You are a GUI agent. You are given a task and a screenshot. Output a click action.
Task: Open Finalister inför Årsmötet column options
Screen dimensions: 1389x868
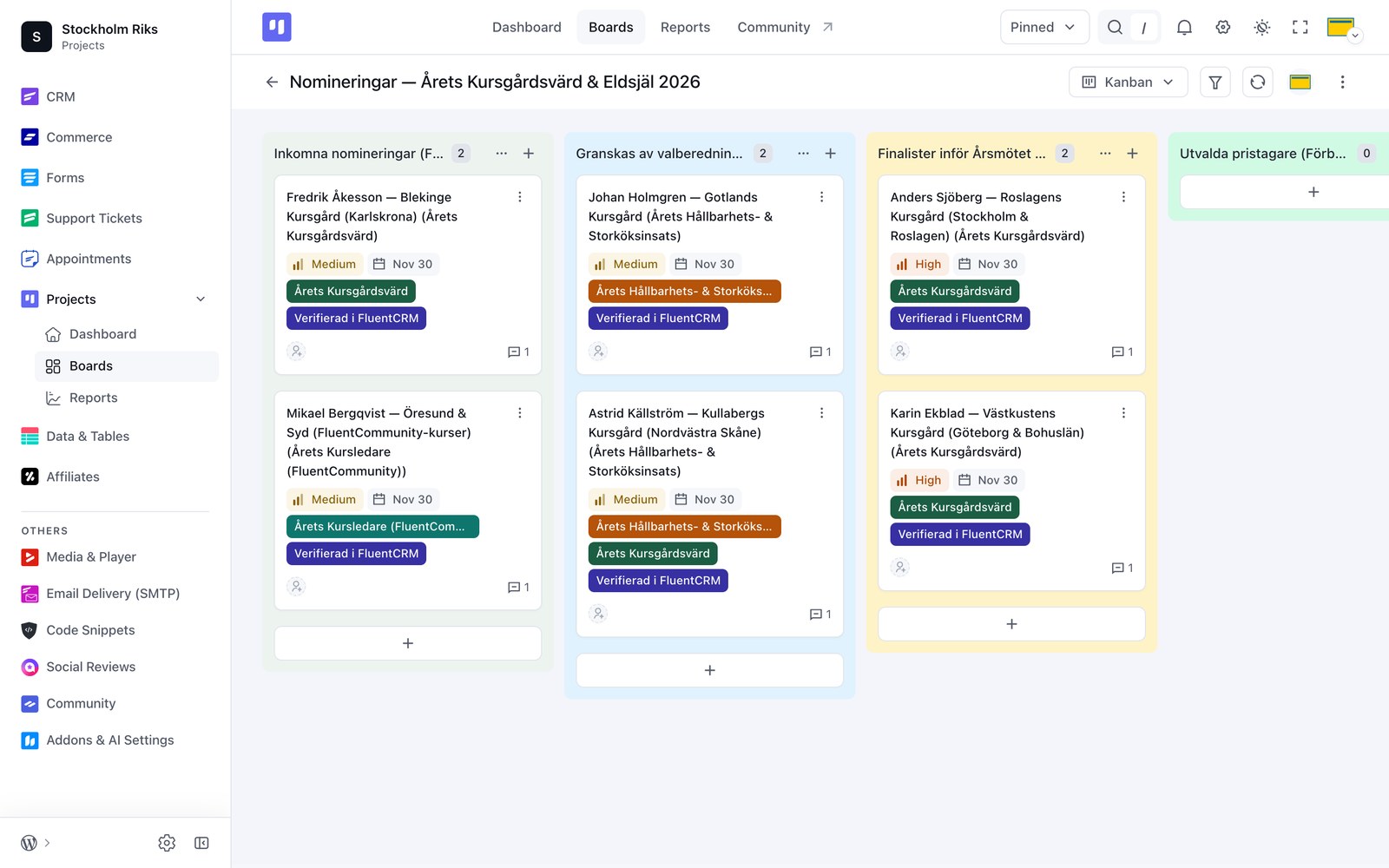pyautogui.click(x=1105, y=154)
